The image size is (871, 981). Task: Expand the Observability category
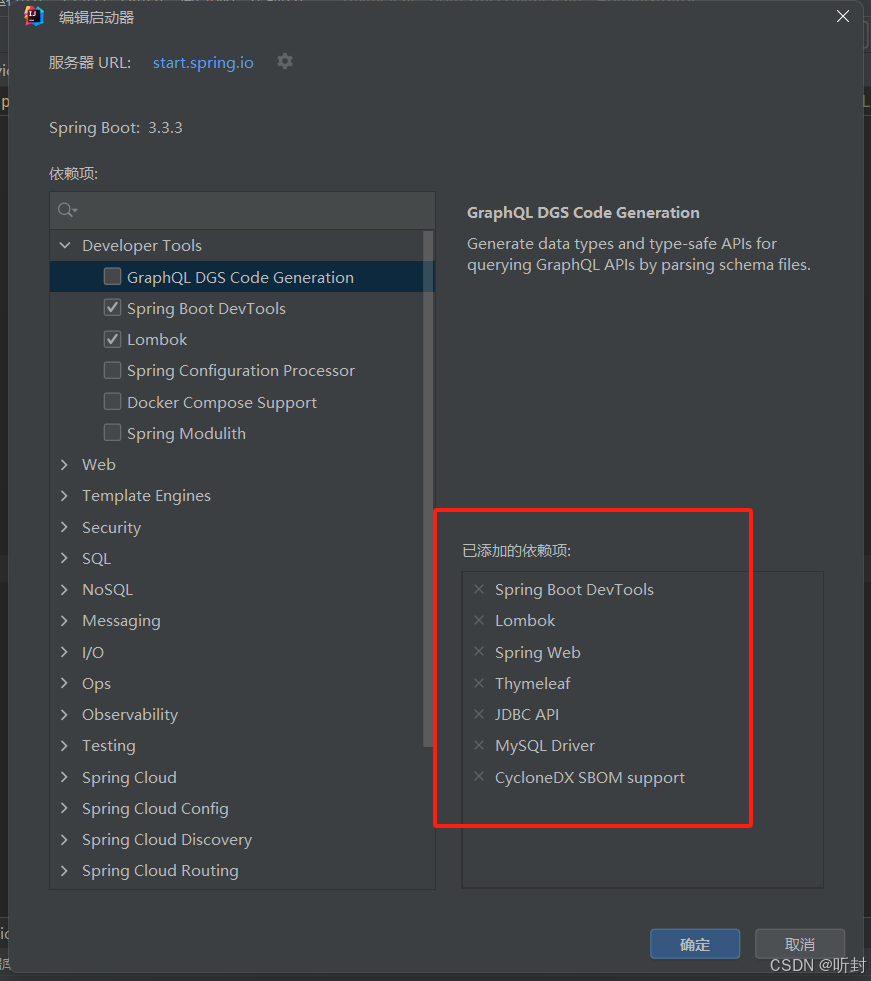click(x=64, y=714)
